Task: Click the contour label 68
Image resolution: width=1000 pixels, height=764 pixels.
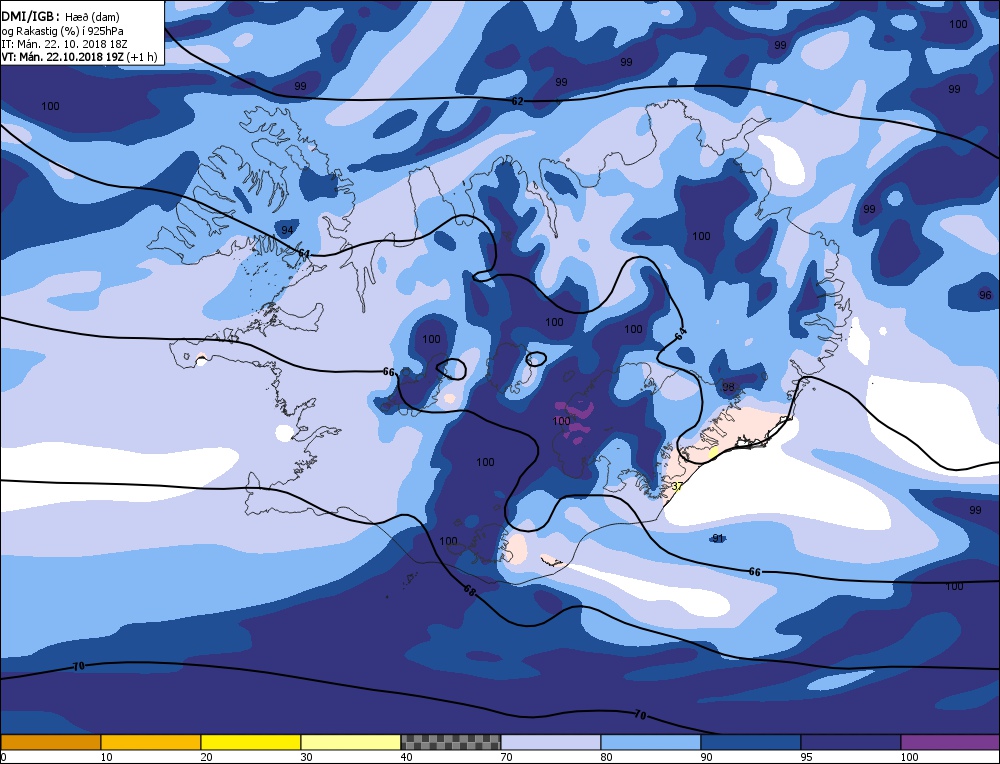Action: click(469, 591)
